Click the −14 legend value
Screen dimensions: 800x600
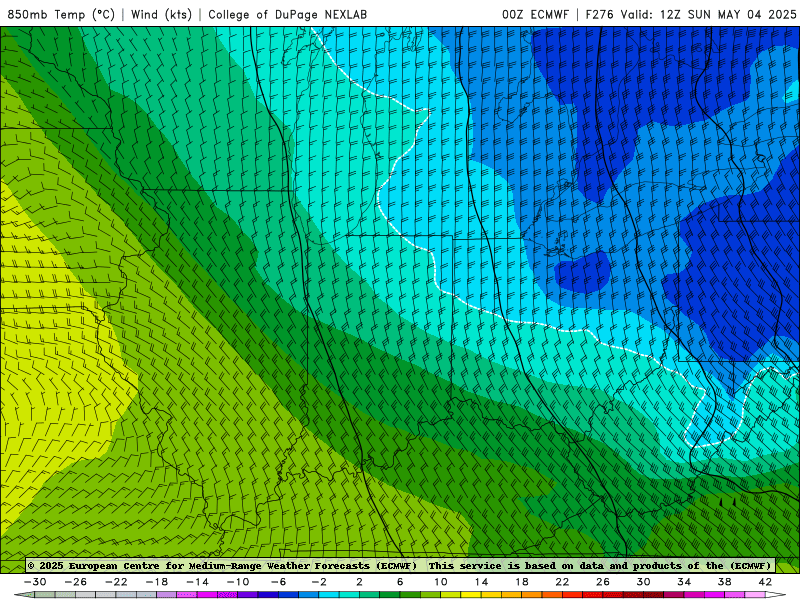click(x=197, y=582)
